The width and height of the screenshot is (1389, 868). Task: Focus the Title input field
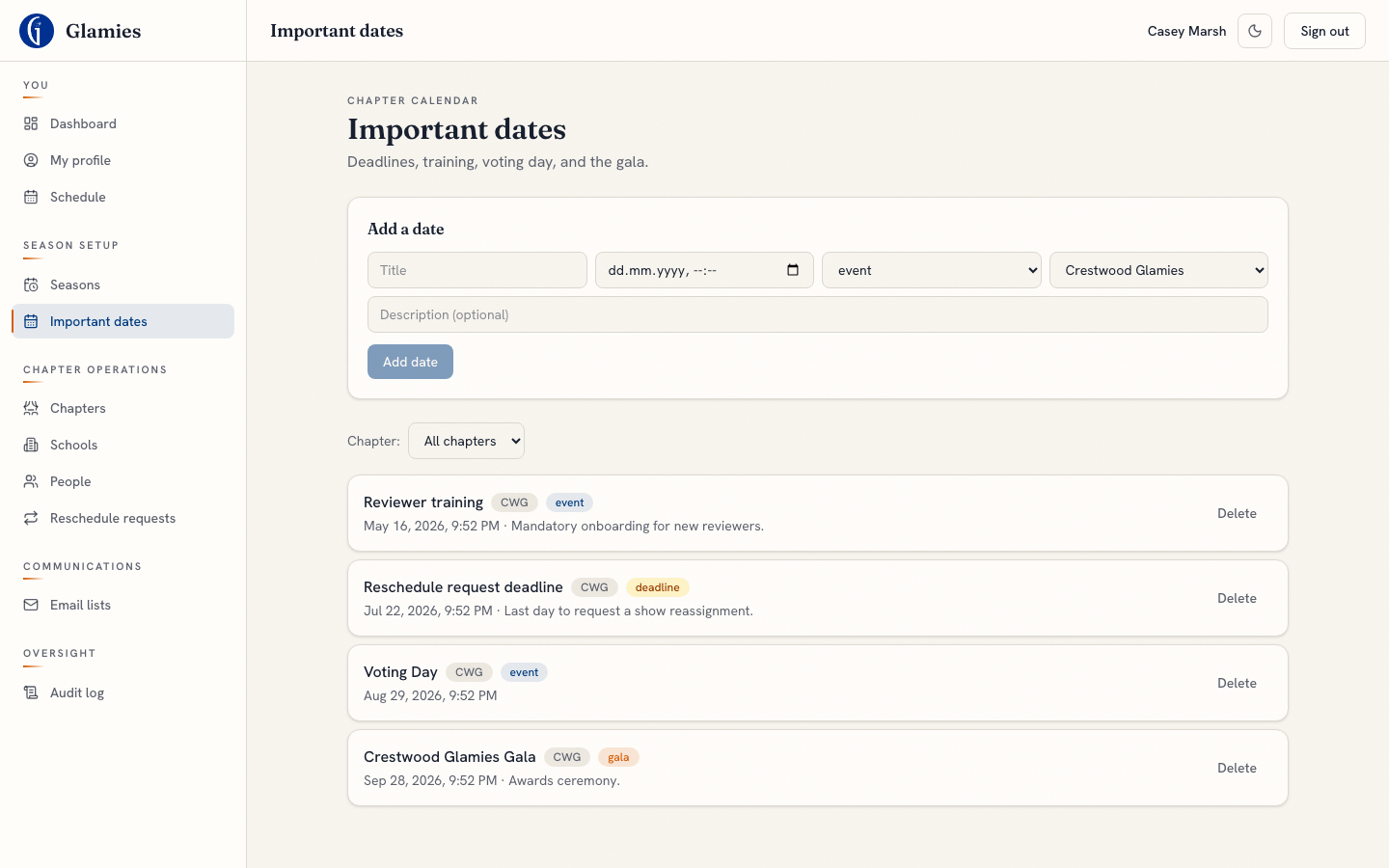[x=477, y=270]
